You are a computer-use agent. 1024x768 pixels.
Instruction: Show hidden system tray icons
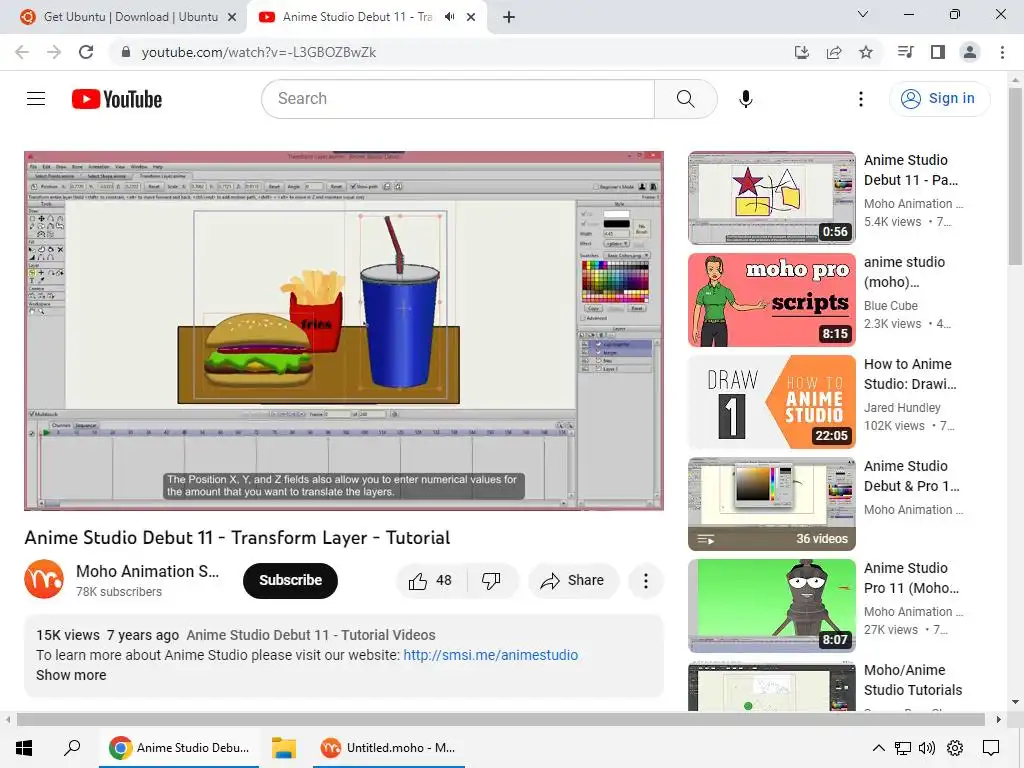pos(878,748)
